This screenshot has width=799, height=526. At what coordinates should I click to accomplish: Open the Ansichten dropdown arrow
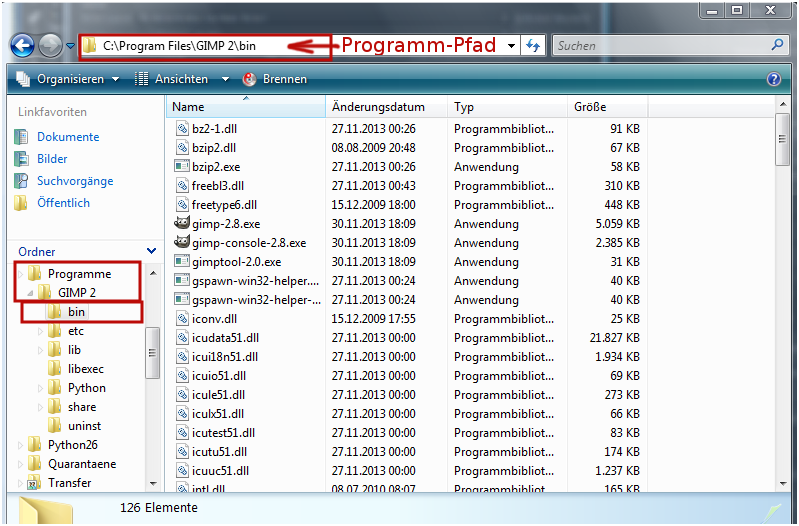(x=225, y=80)
